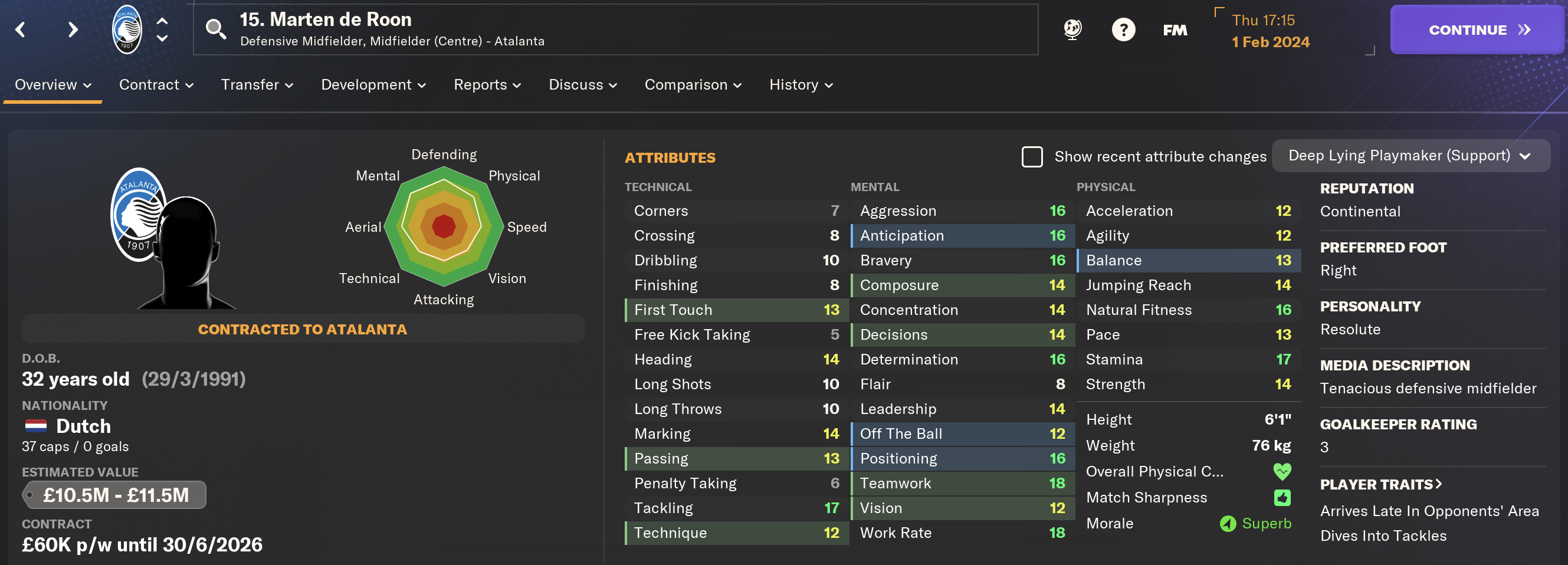Click the up/down player switcher arrows

tap(162, 29)
